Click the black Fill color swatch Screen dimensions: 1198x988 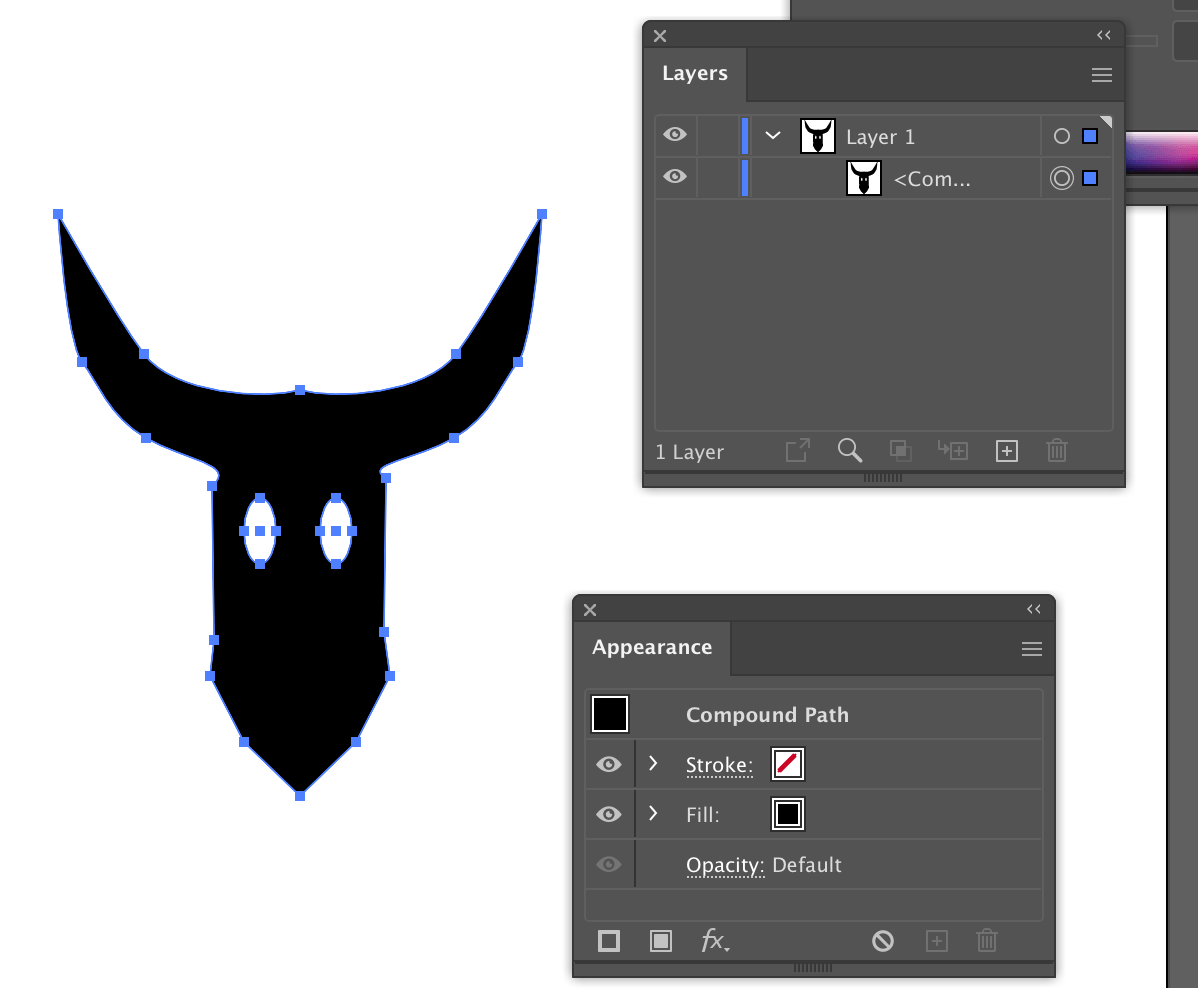click(x=787, y=814)
